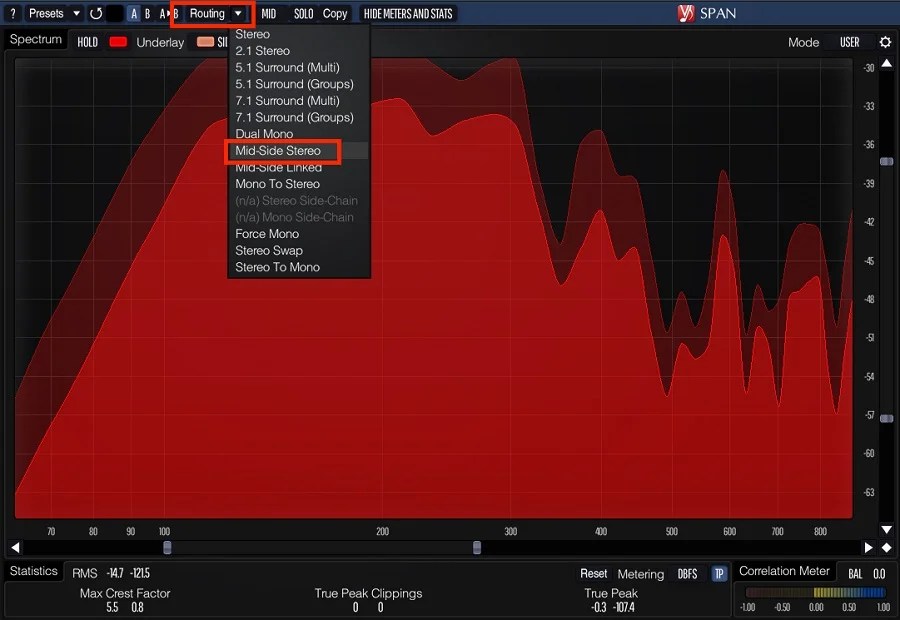The height and width of the screenshot is (620, 900).
Task: Open the Presets dropdown
Action: (55, 13)
